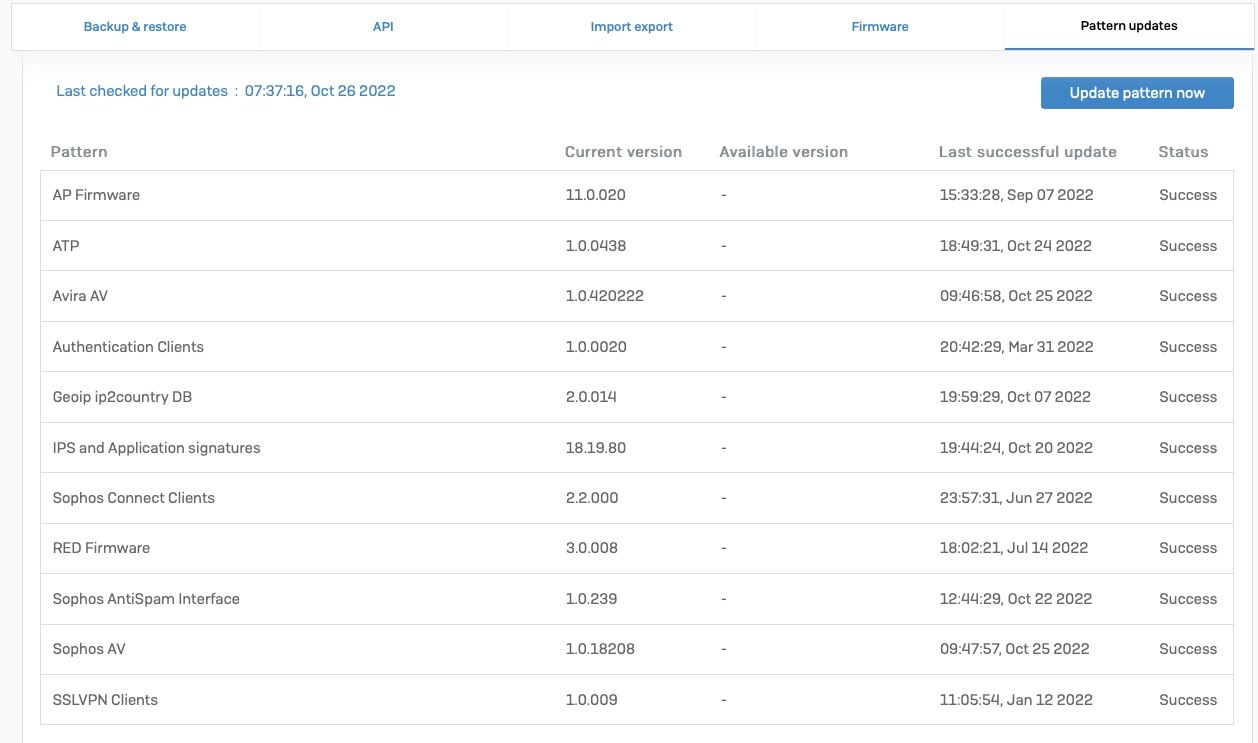Select the ATP pattern name
This screenshot has height=743, width=1258.
point(66,246)
